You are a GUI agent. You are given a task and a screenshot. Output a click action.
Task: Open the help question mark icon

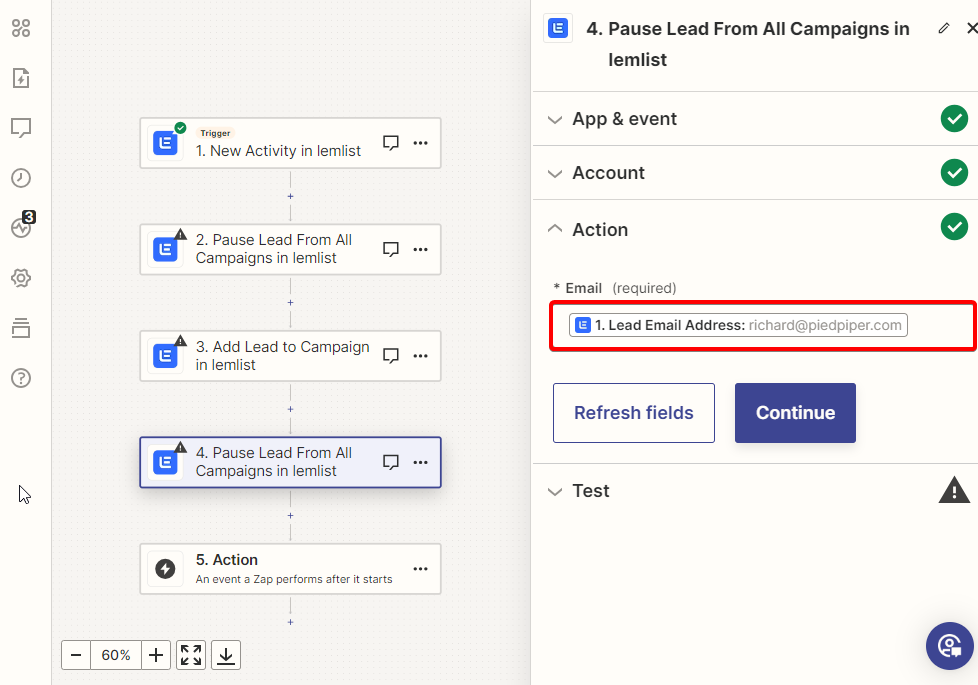click(21, 377)
